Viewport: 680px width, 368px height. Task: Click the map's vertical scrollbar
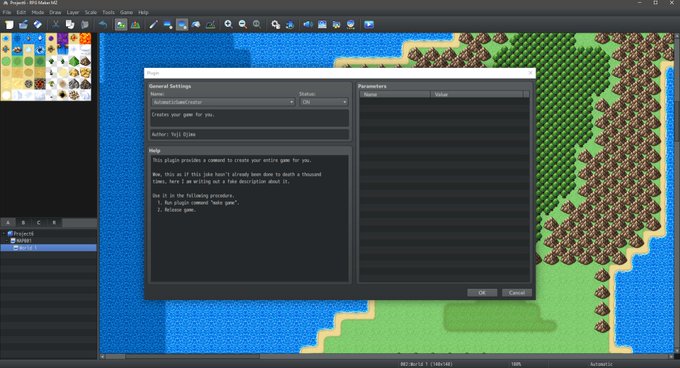676,193
